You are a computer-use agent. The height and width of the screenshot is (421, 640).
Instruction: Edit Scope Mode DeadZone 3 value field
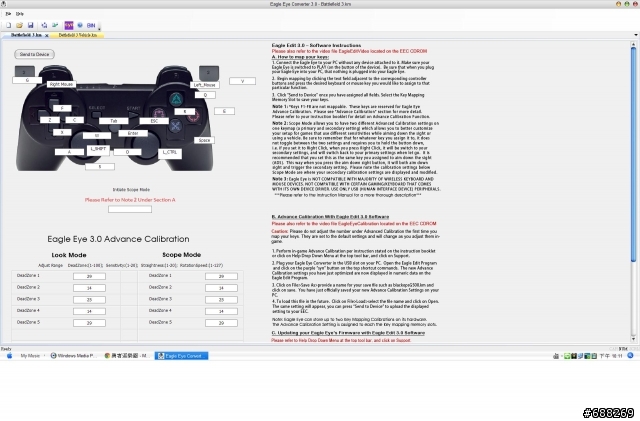pyautogui.click(x=221, y=299)
